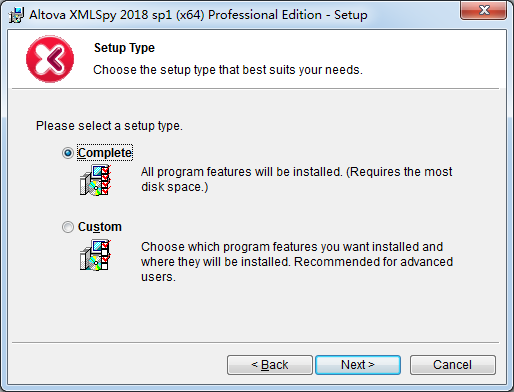This screenshot has width=514, height=392.
Task: Click the Altova XMLSpy 2018 title text
Action: click(x=198, y=15)
